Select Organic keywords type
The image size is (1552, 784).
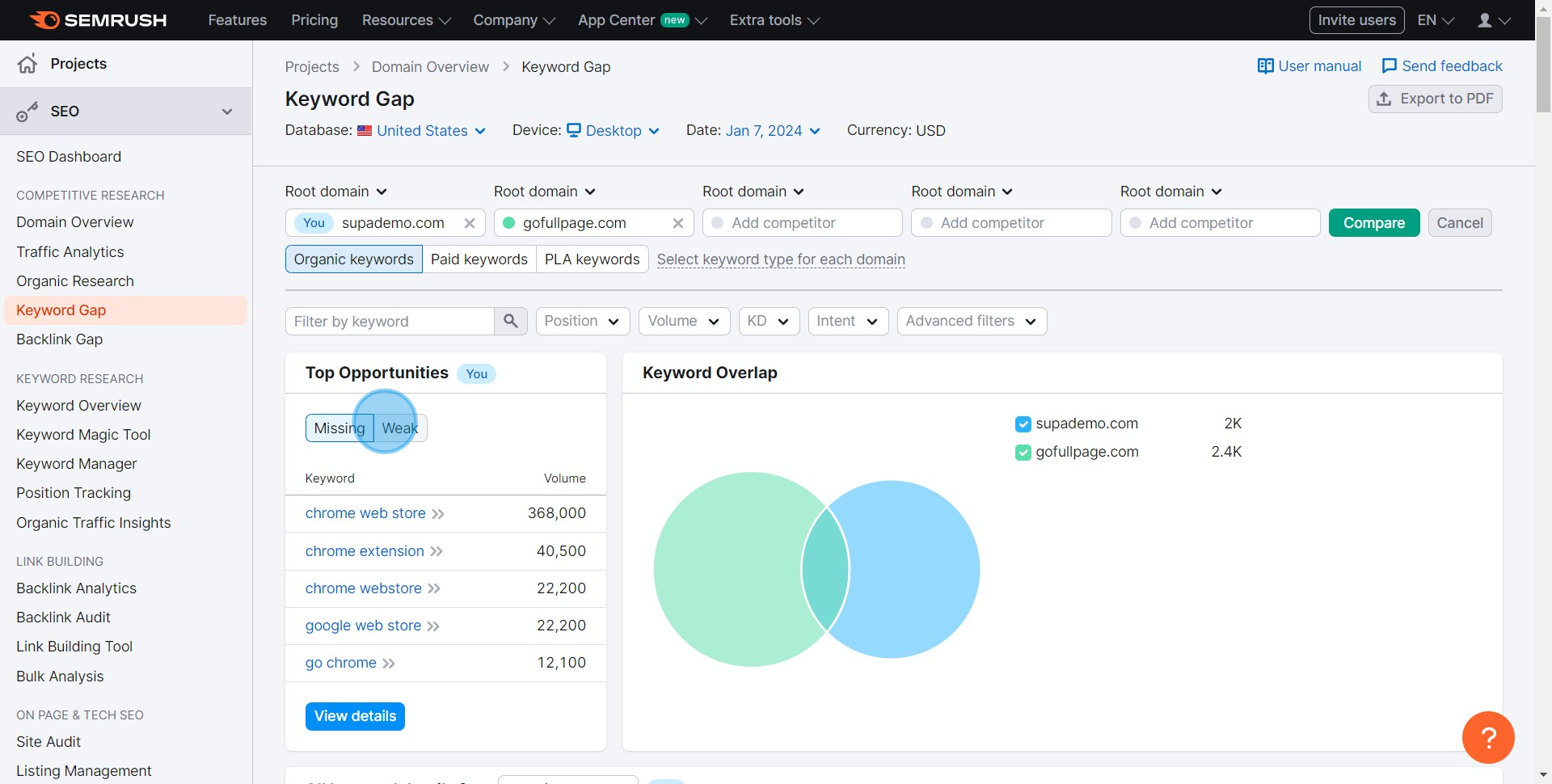coord(353,259)
